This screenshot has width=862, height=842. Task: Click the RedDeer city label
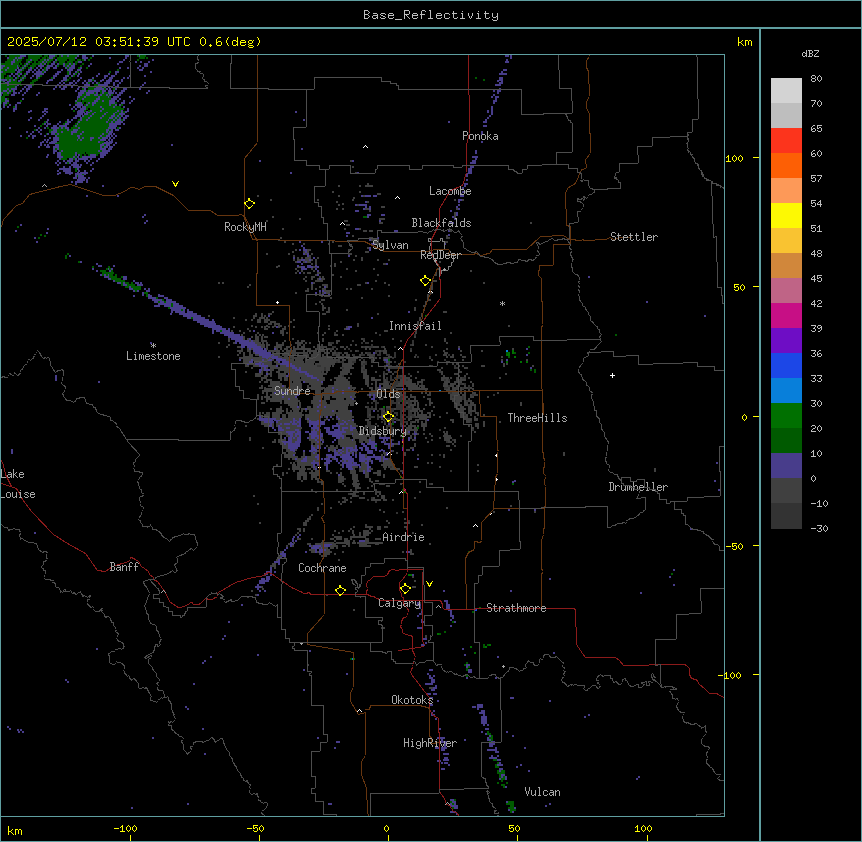pos(440,255)
